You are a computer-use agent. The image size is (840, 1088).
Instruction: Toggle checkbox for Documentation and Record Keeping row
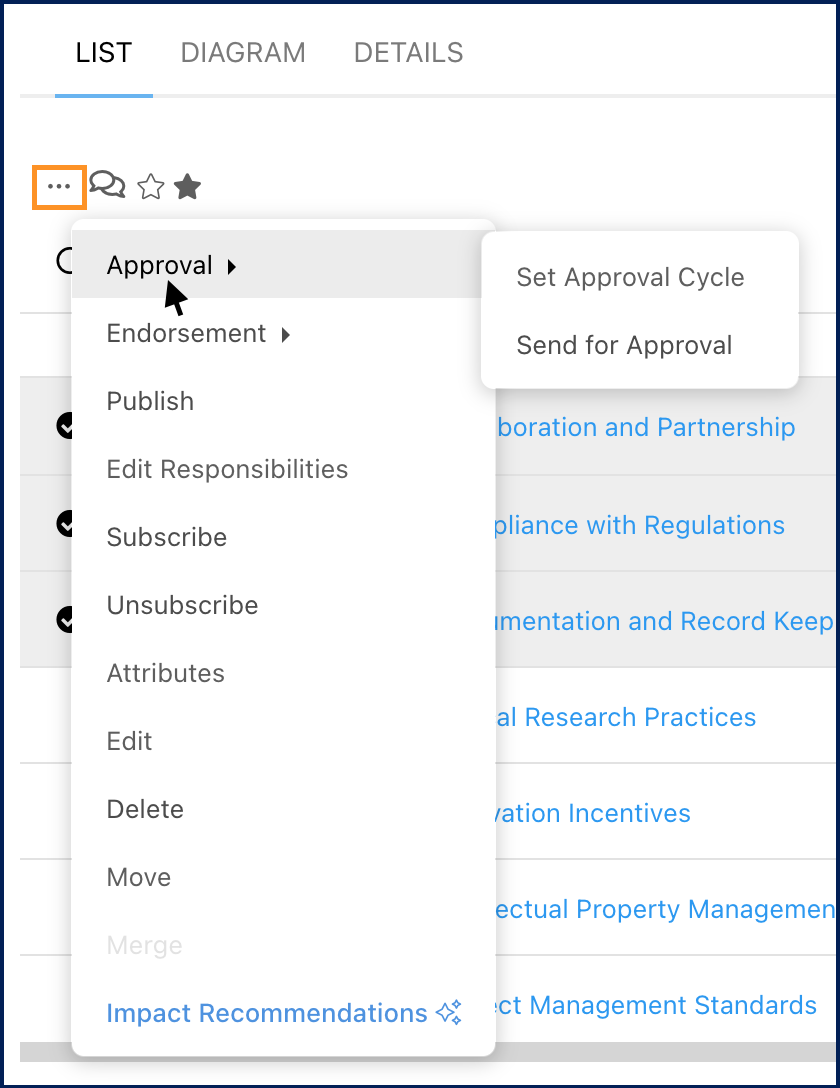(x=66, y=620)
